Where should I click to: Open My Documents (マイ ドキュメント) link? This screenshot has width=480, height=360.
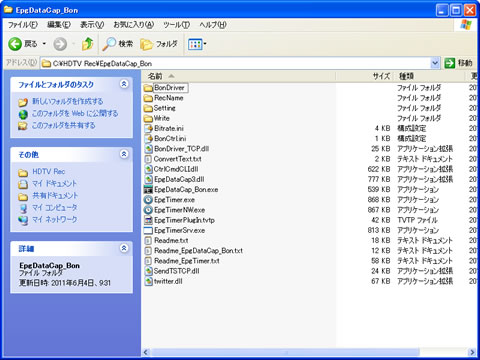click(54, 184)
